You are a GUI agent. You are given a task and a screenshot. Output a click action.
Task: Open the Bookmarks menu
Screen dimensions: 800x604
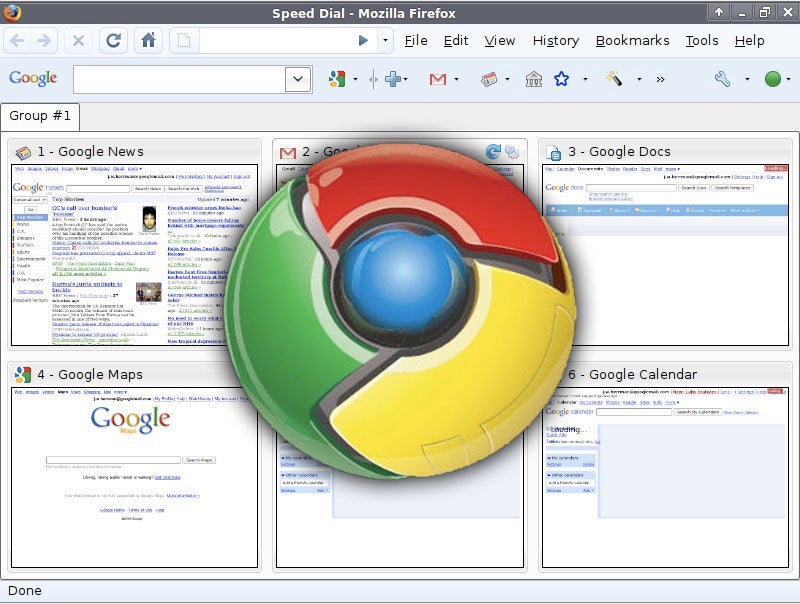coord(633,40)
